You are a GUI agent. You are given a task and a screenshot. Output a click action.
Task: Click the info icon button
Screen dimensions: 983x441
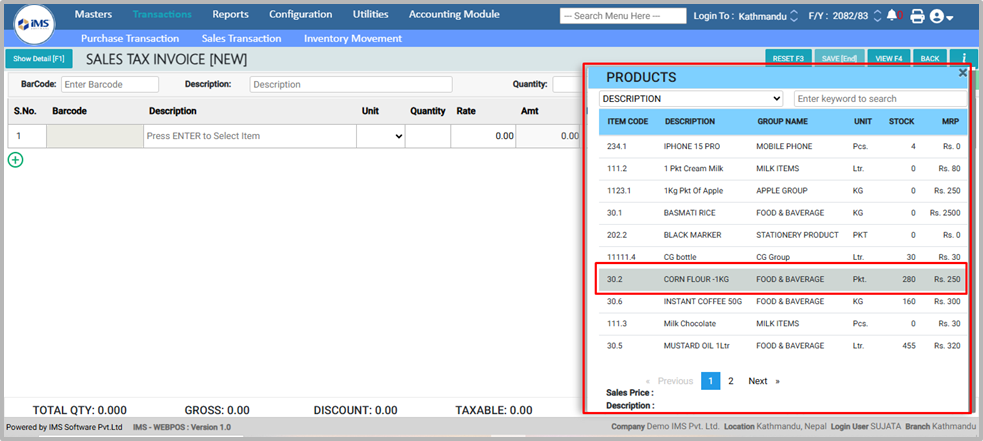[x=963, y=59]
